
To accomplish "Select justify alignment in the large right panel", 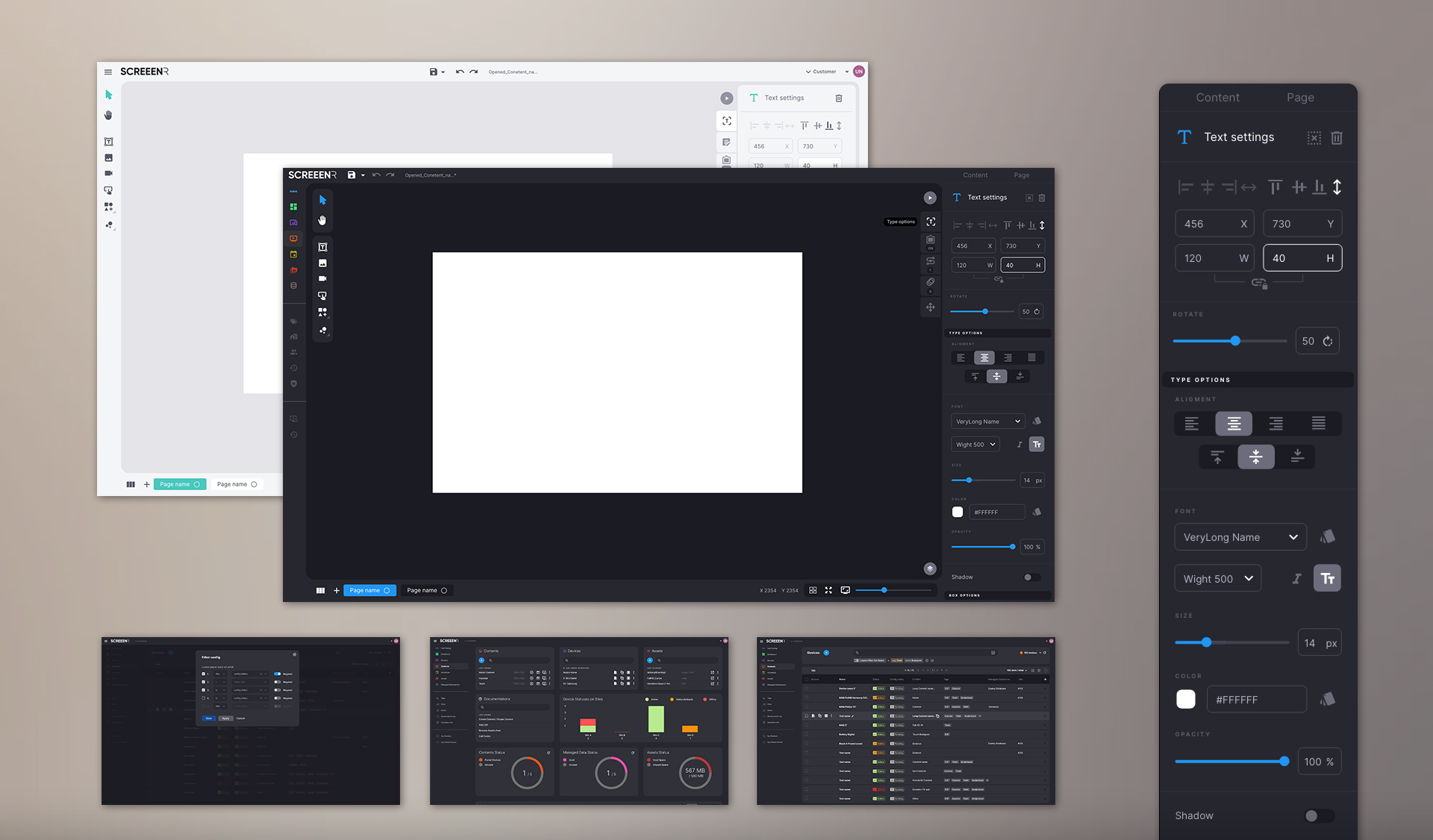I will coord(1319,424).
